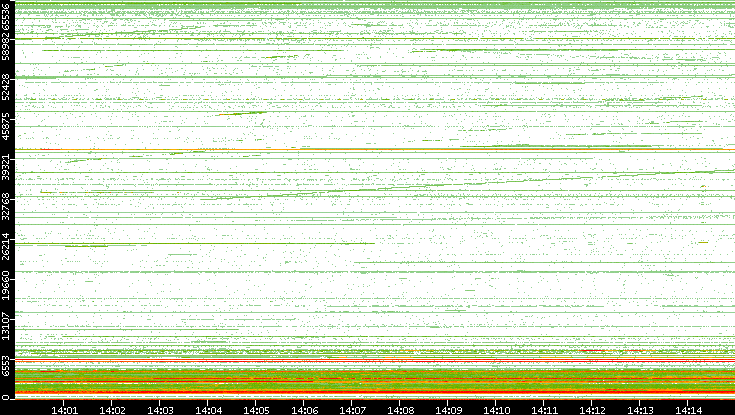Click the 45875 vertical axis label
The image size is (735, 415).
click(x=7, y=126)
